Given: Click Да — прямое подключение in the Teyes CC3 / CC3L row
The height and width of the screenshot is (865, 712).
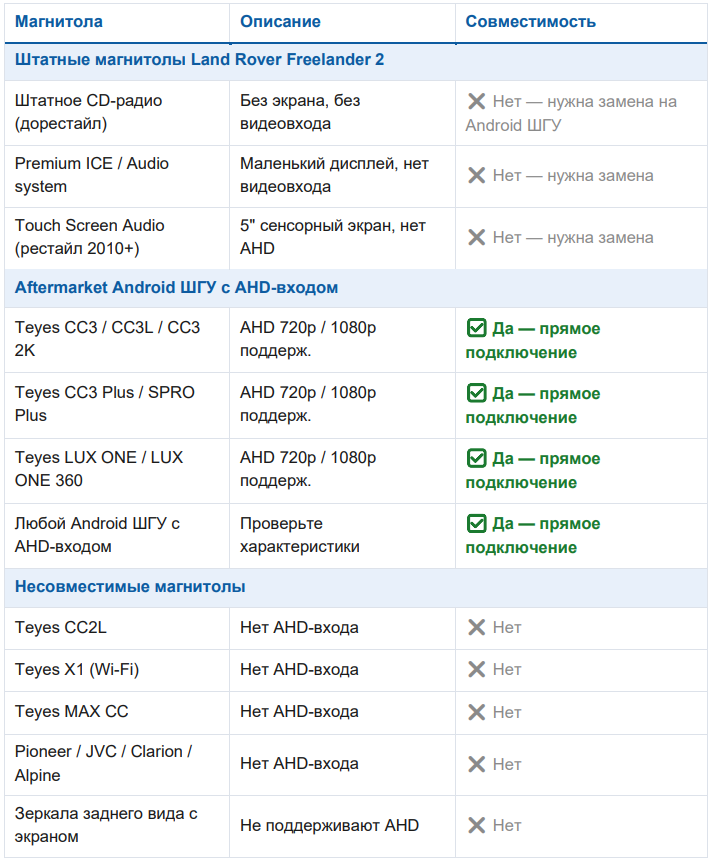Looking at the screenshot, I should pos(533,340).
